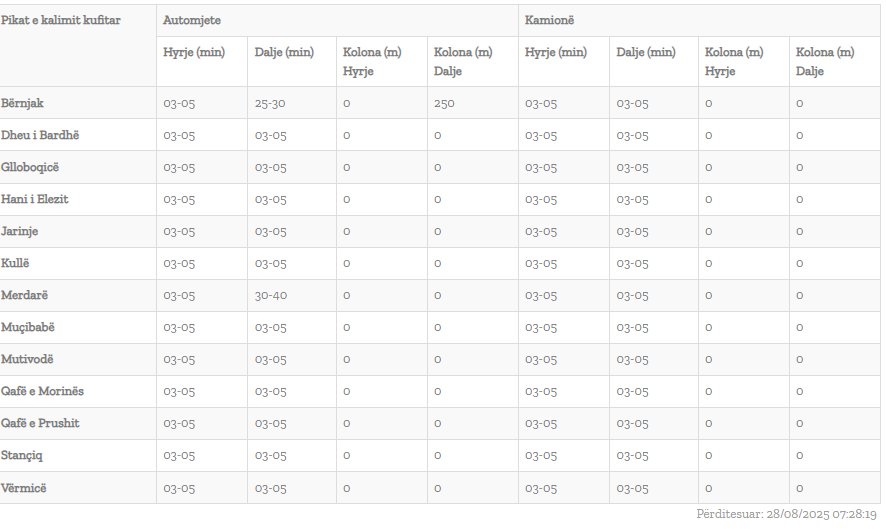The width and height of the screenshot is (886, 529).
Task: Select Dalje (min) header under Kamionë
Action: point(646,52)
